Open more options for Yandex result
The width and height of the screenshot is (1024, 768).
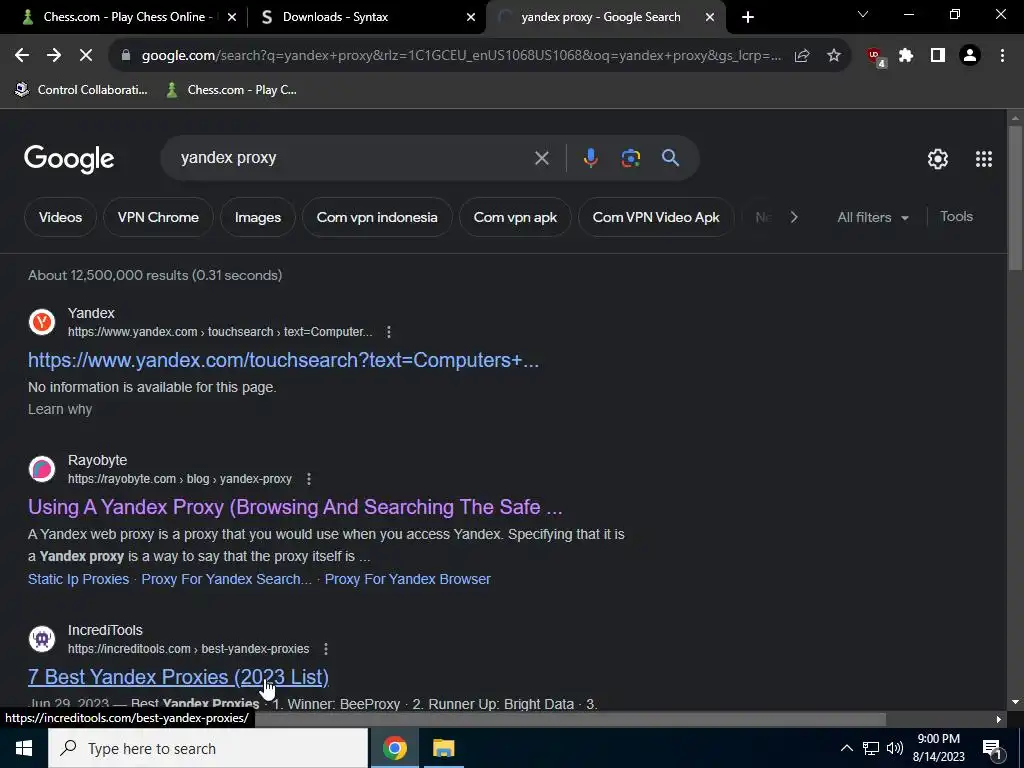[389, 332]
